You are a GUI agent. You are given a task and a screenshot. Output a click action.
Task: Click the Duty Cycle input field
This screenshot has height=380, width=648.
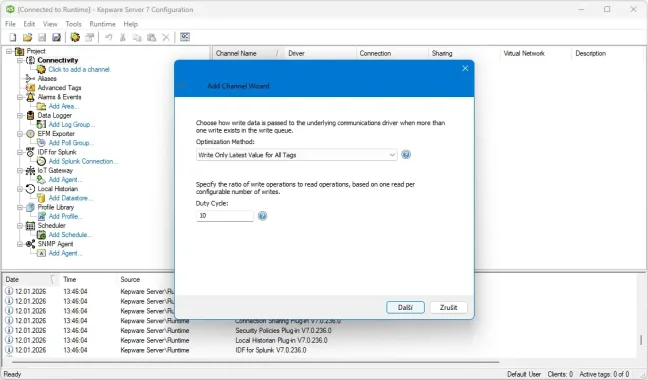[225, 216]
